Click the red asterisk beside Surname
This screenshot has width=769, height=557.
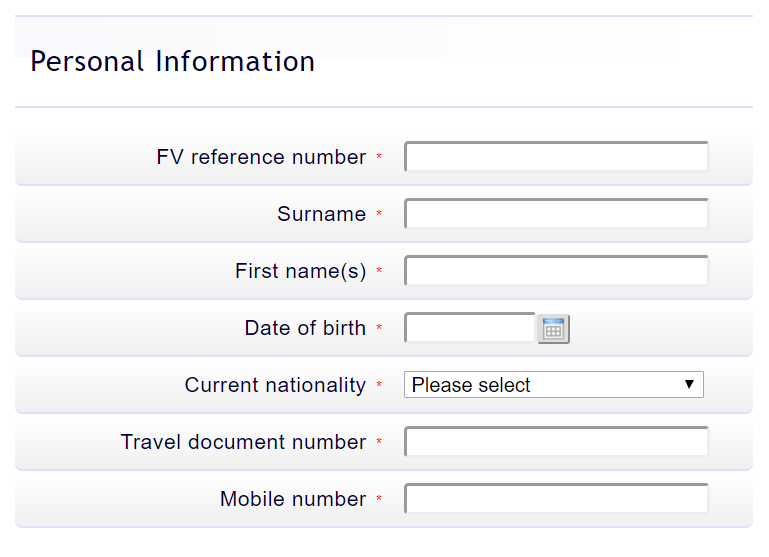[x=379, y=215]
